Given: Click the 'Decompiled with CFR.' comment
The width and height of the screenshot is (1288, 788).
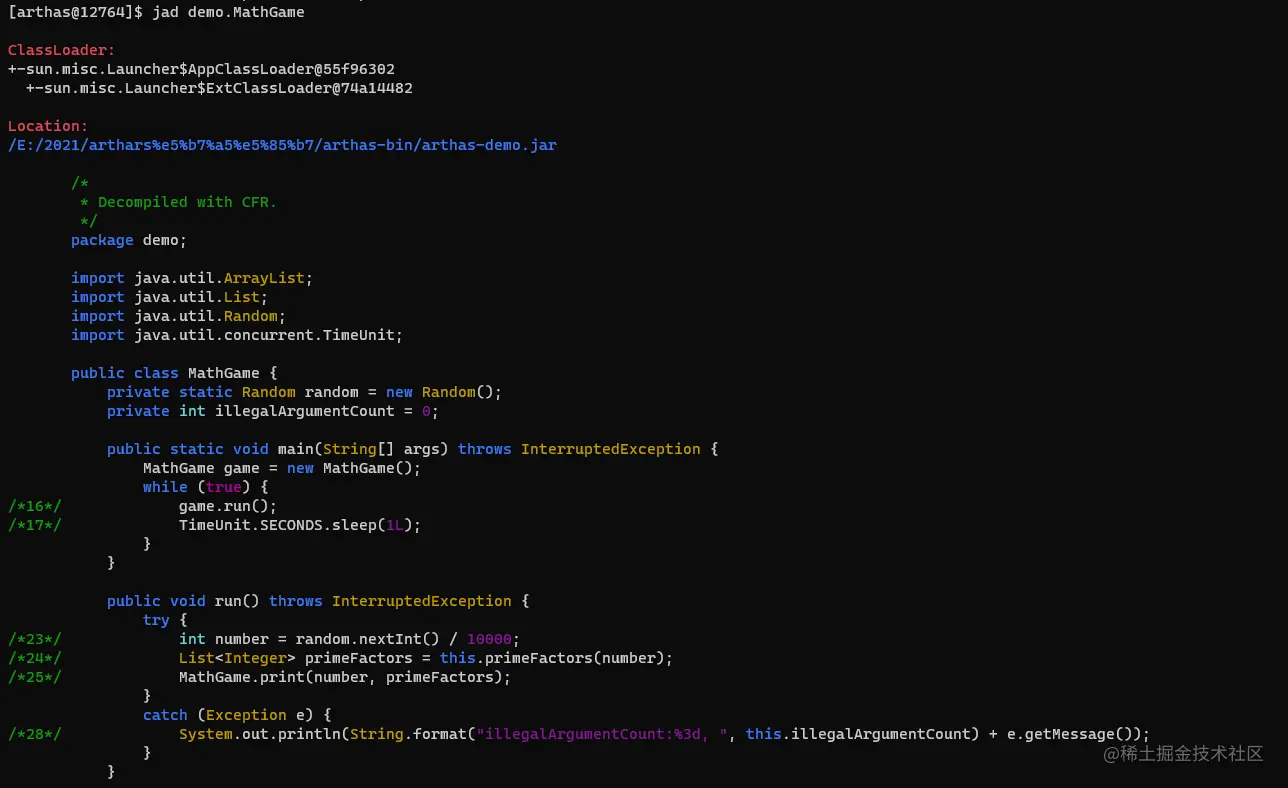Looking at the screenshot, I should pyautogui.click(x=187, y=202).
